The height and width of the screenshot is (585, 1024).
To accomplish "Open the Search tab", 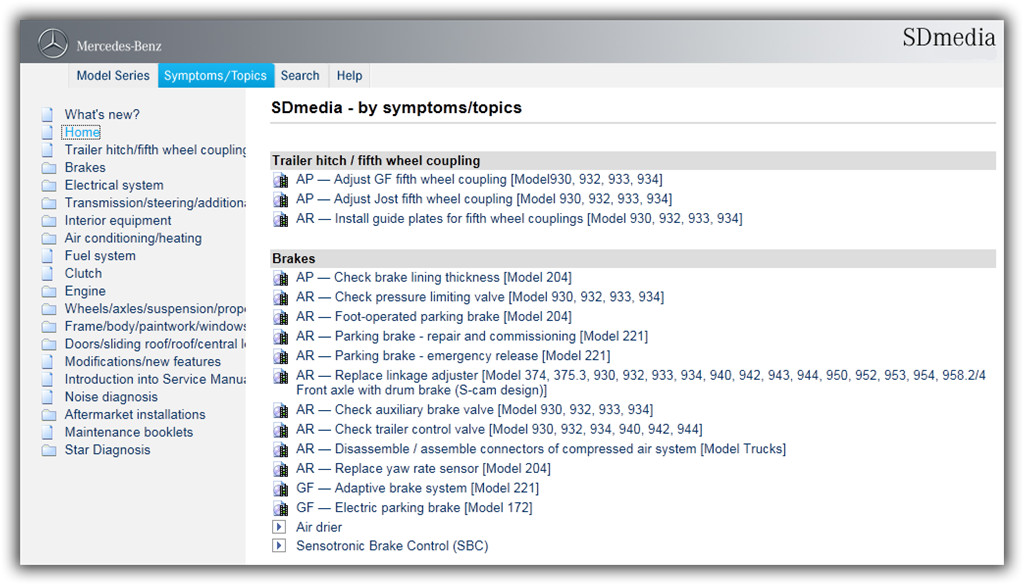I will (x=300, y=76).
